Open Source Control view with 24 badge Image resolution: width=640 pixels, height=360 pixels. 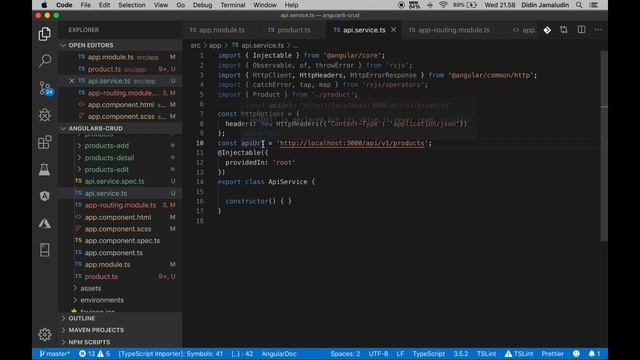tap(45, 88)
